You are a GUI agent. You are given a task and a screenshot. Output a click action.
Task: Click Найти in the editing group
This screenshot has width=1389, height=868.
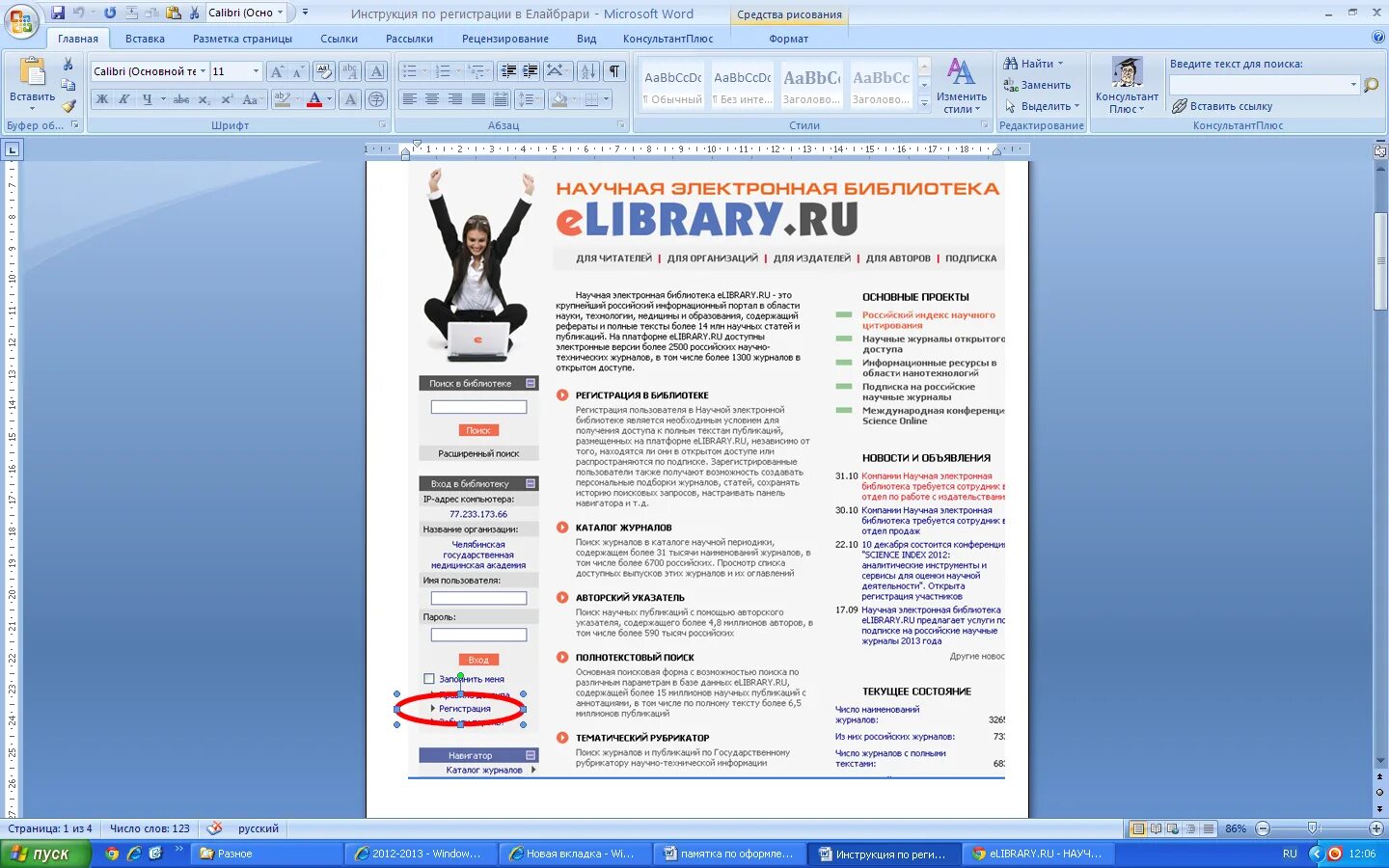1034,64
